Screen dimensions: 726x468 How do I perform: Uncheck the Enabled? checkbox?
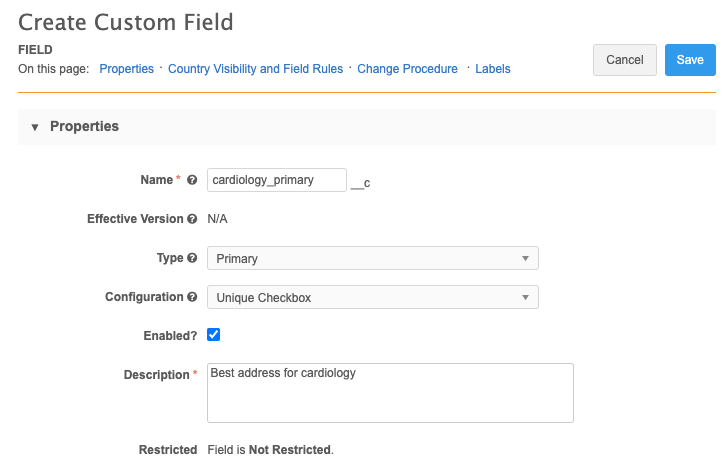point(213,335)
